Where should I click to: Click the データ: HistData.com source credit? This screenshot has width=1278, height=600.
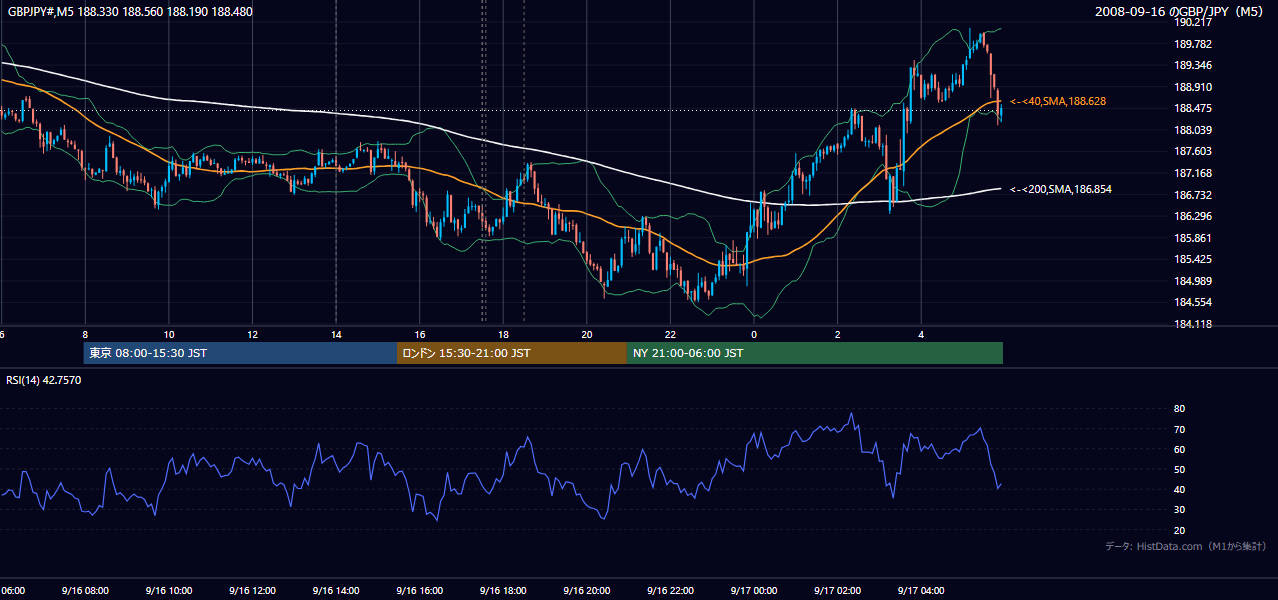point(1186,546)
